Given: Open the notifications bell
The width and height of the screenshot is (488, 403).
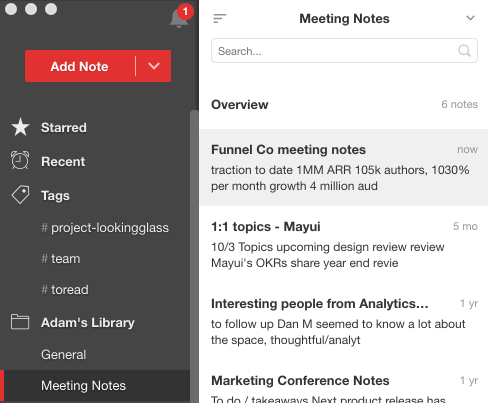Looking at the screenshot, I should [178, 19].
